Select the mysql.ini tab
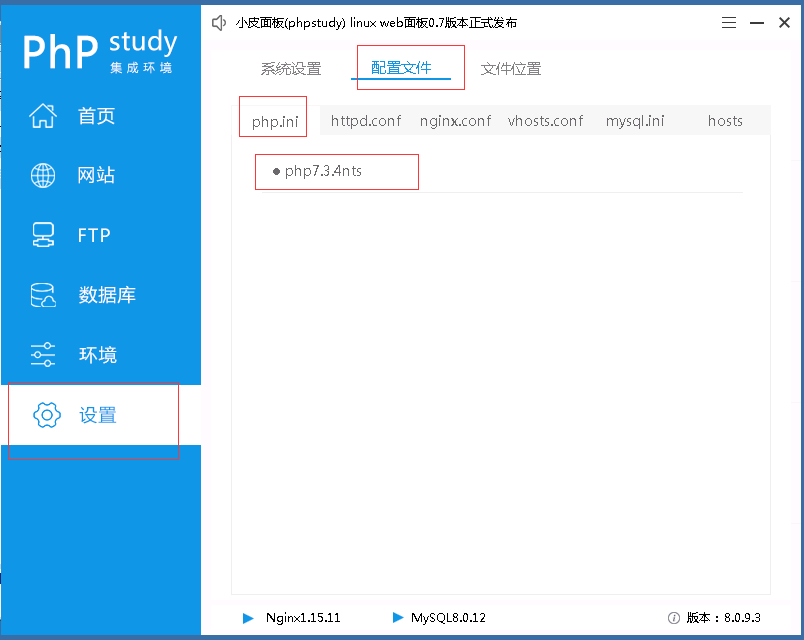This screenshot has width=804, height=640. pos(635,121)
